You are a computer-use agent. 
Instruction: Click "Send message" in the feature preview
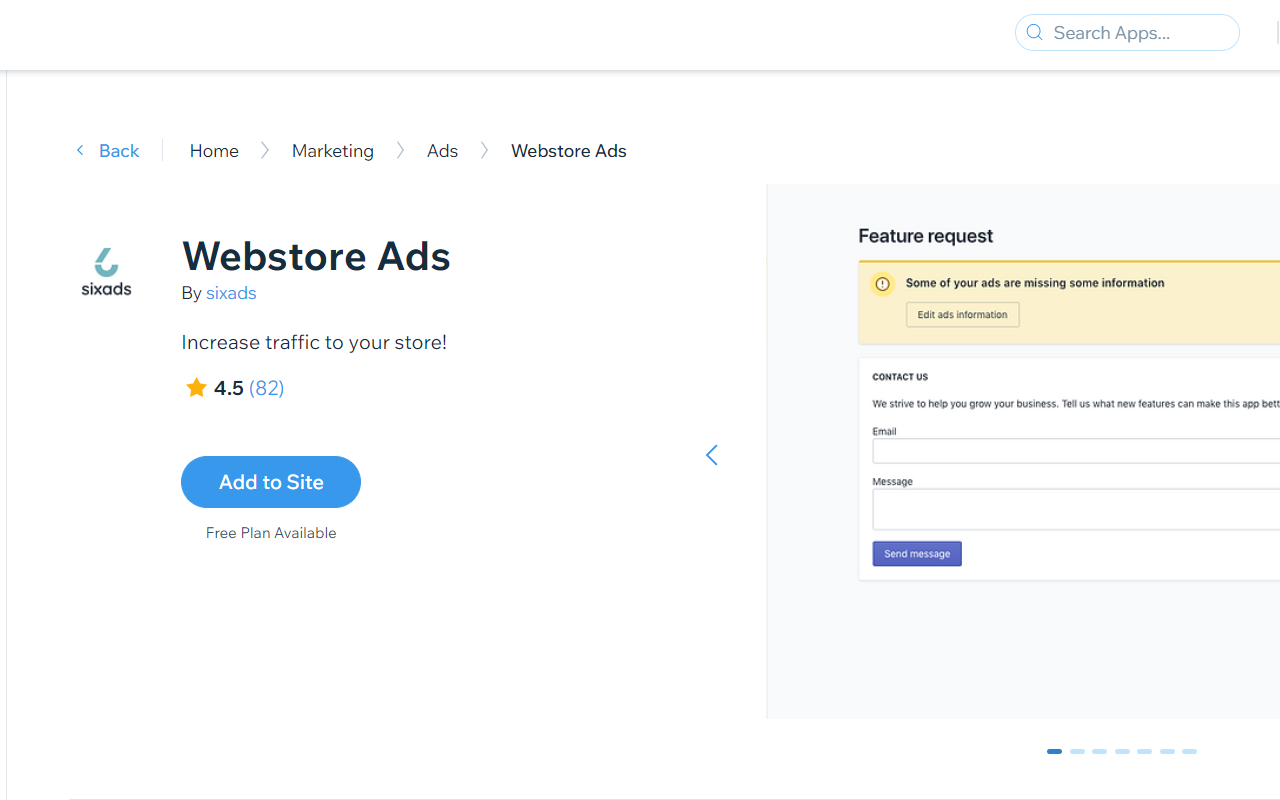916,553
